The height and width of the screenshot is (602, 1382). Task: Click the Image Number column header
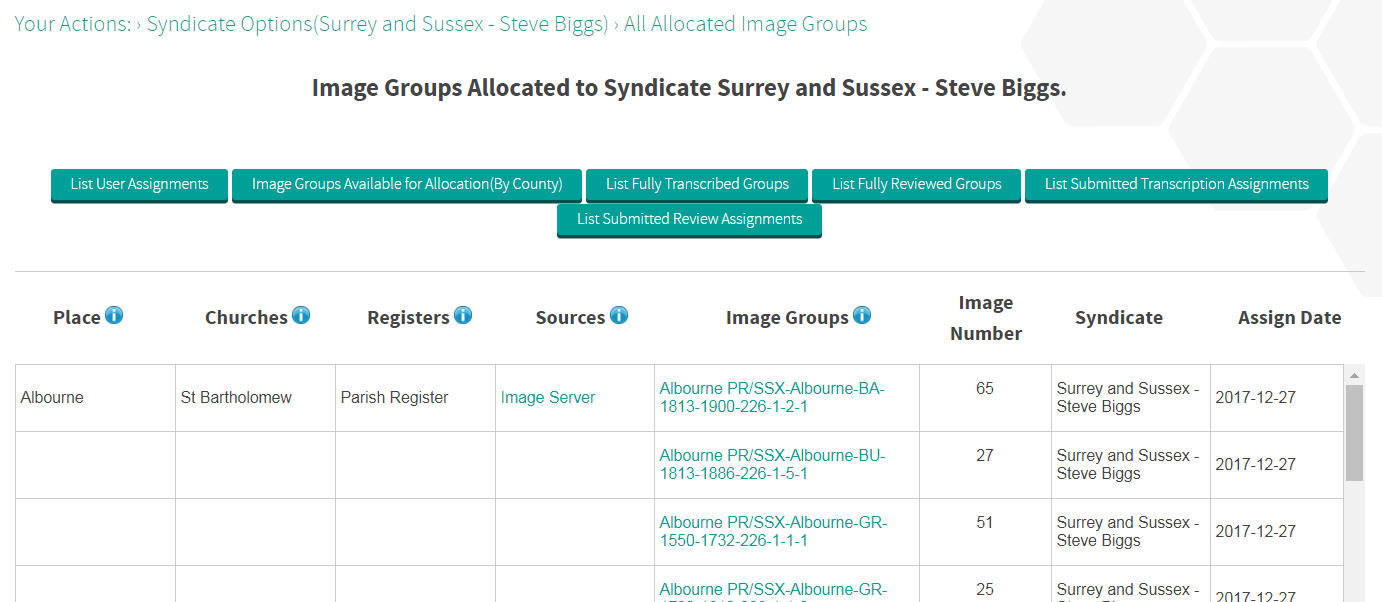click(986, 318)
